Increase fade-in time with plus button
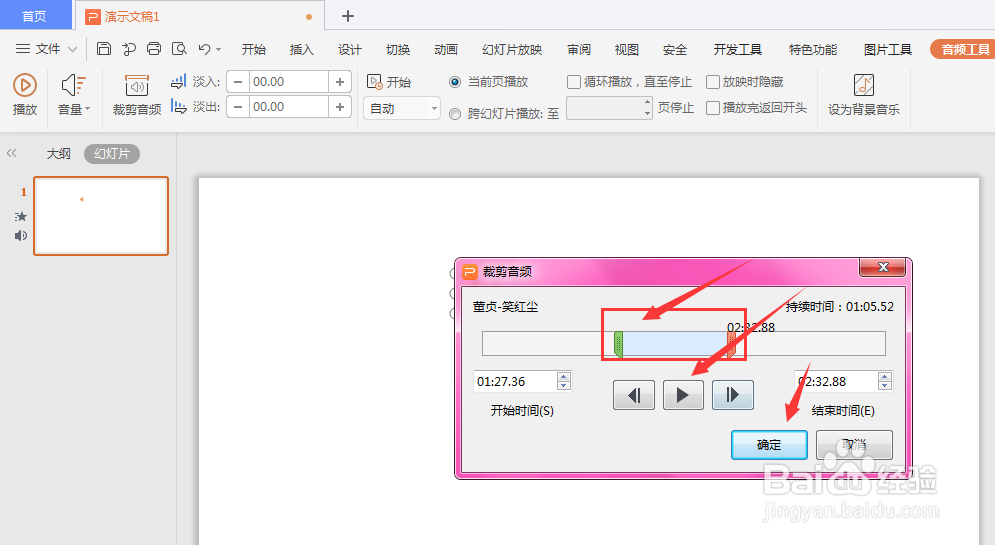Image resolution: width=995 pixels, height=545 pixels. coord(340,82)
